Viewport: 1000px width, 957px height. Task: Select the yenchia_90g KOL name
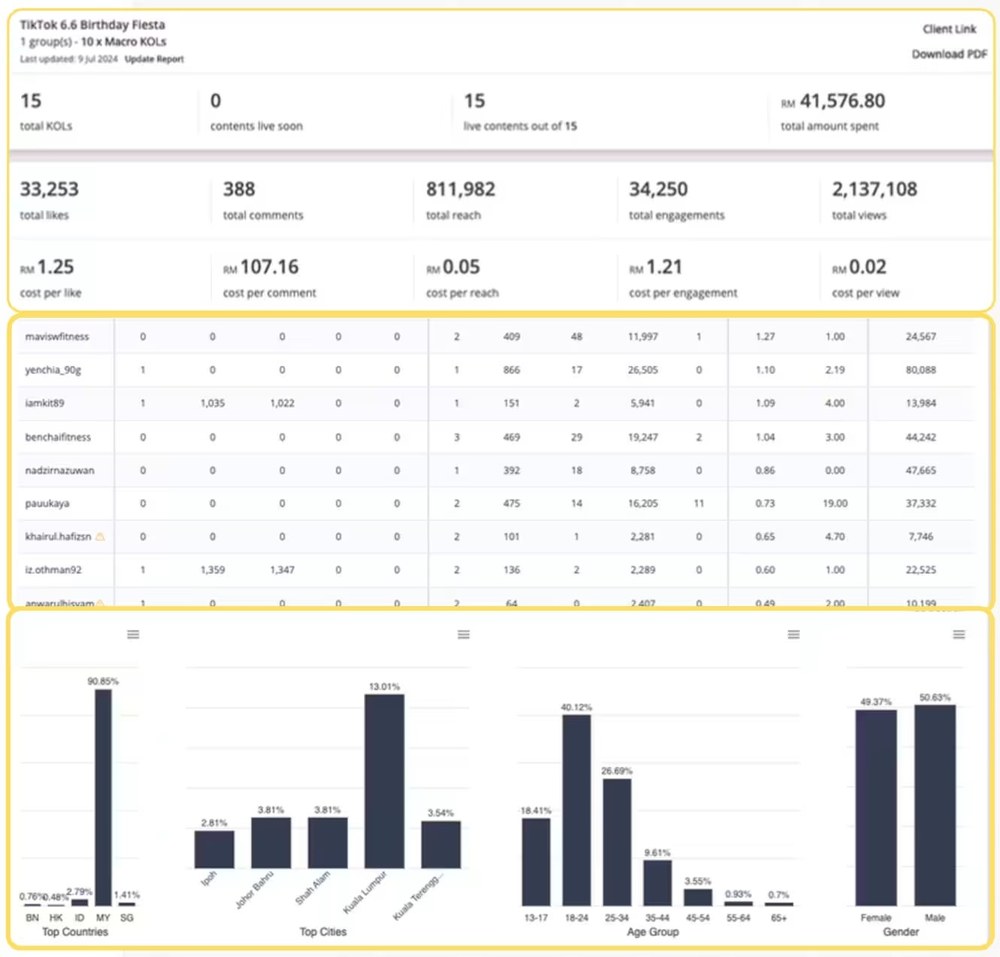click(x=53, y=370)
